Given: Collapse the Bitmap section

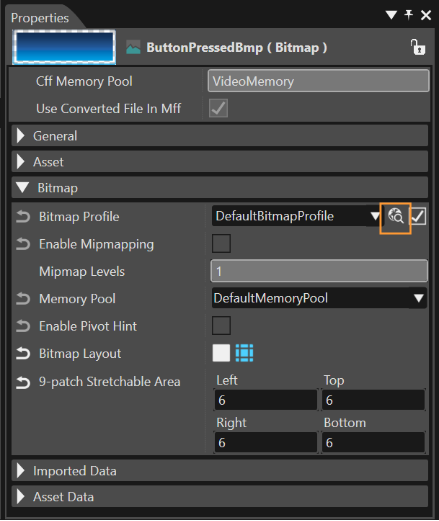Looking at the screenshot, I should [x=220, y=188].
